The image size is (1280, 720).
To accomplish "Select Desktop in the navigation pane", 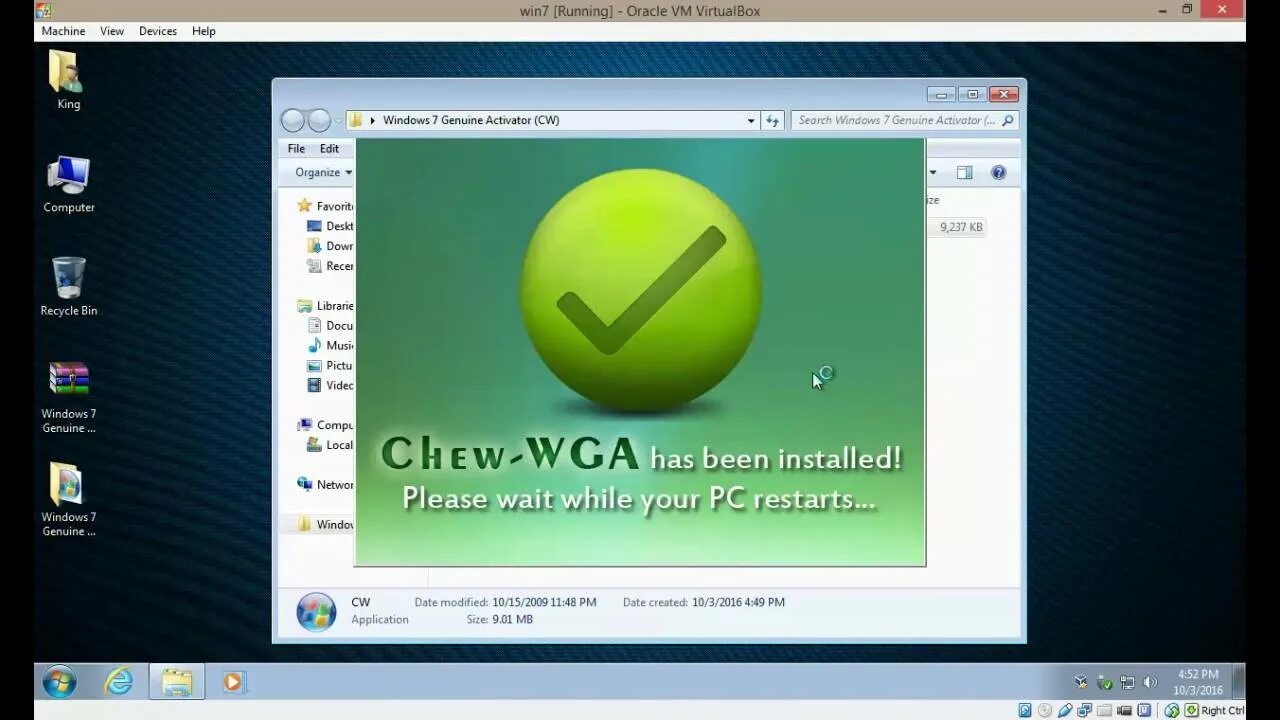I will pyautogui.click(x=330, y=226).
